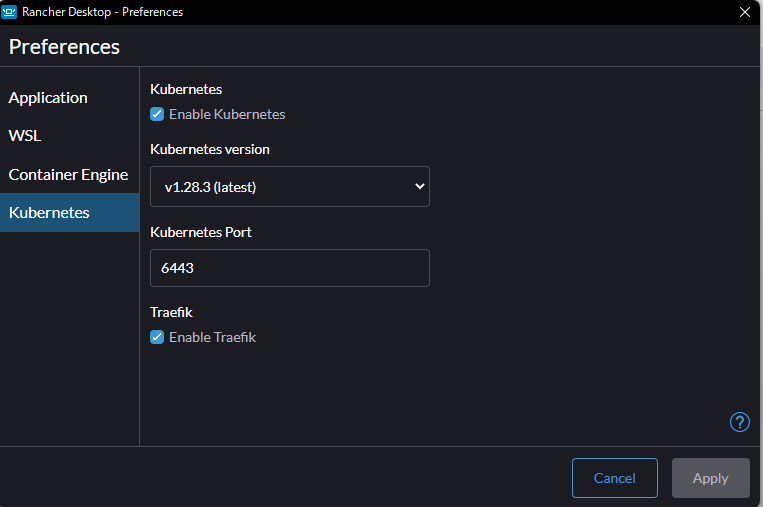Close the Preferences window
This screenshot has width=763, height=507.
pos(744,12)
